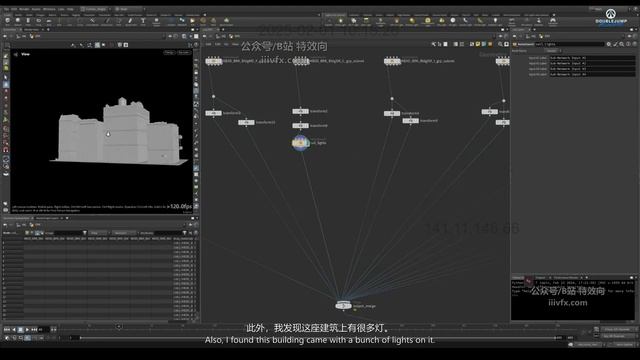
Task: Switch to the Lights and Cameras shelf tab
Action: [335, 15]
